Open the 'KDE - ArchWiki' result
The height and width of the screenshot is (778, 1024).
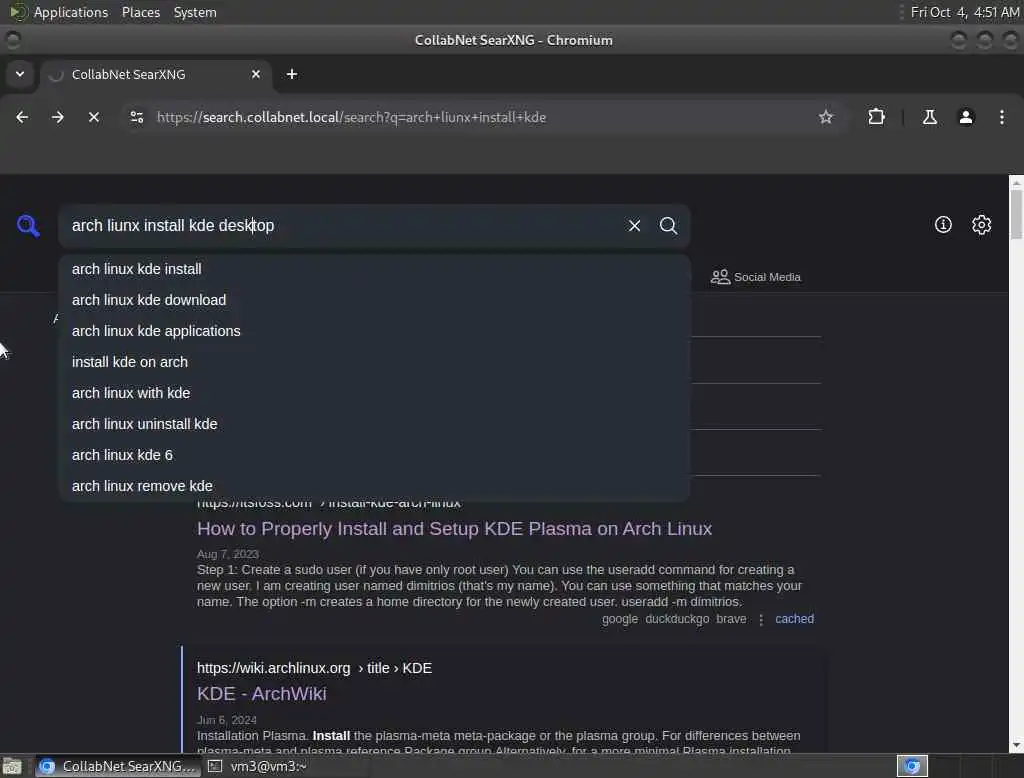click(x=261, y=694)
